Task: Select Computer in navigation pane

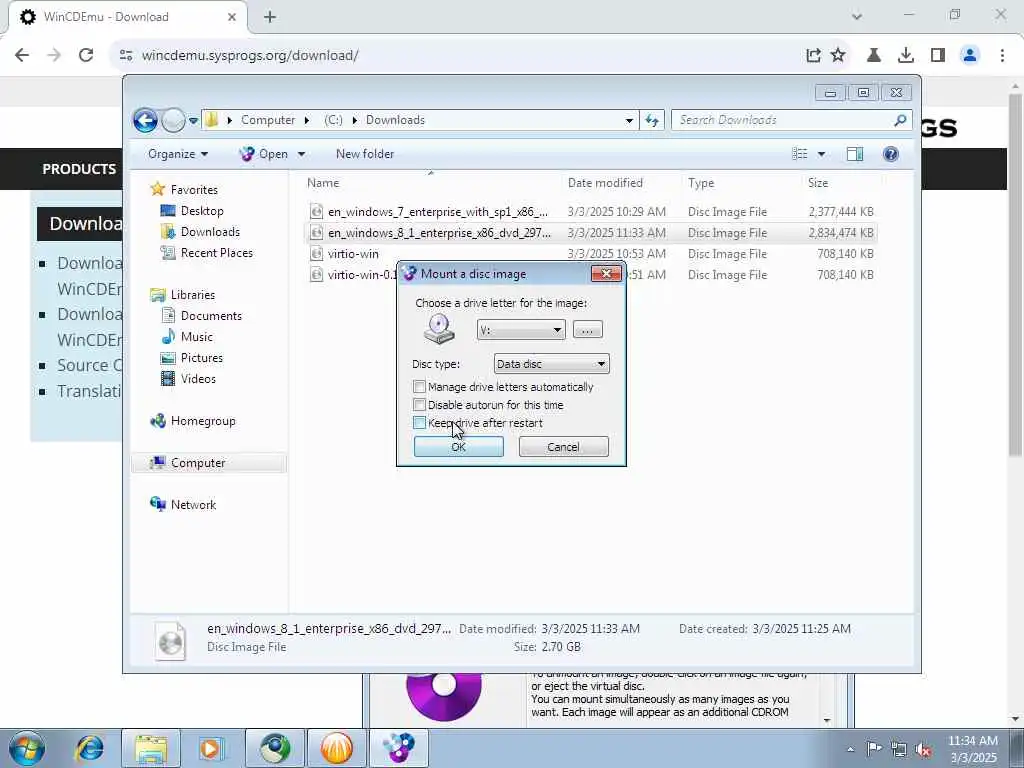Action: pyautogui.click(x=198, y=463)
